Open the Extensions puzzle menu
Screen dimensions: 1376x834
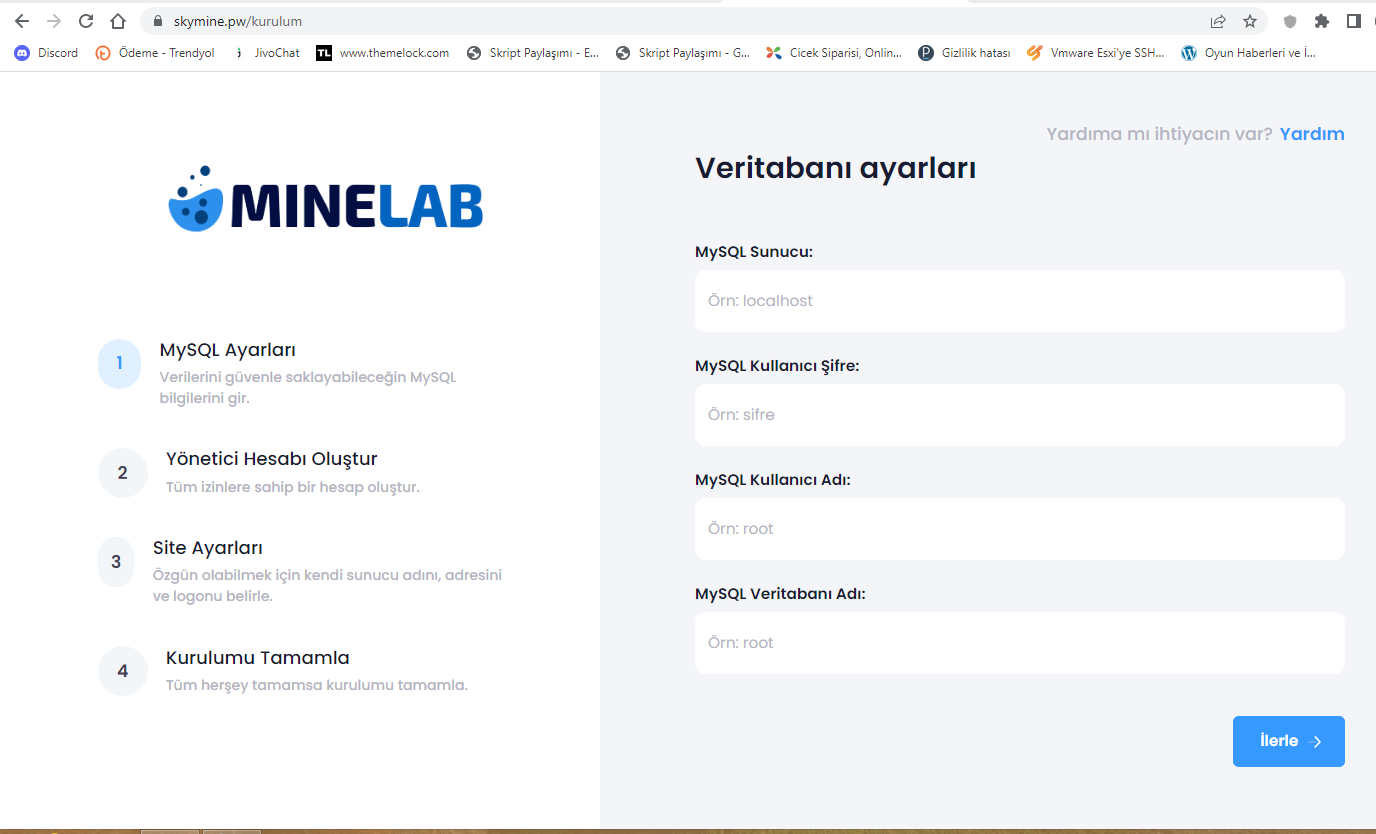(1322, 21)
